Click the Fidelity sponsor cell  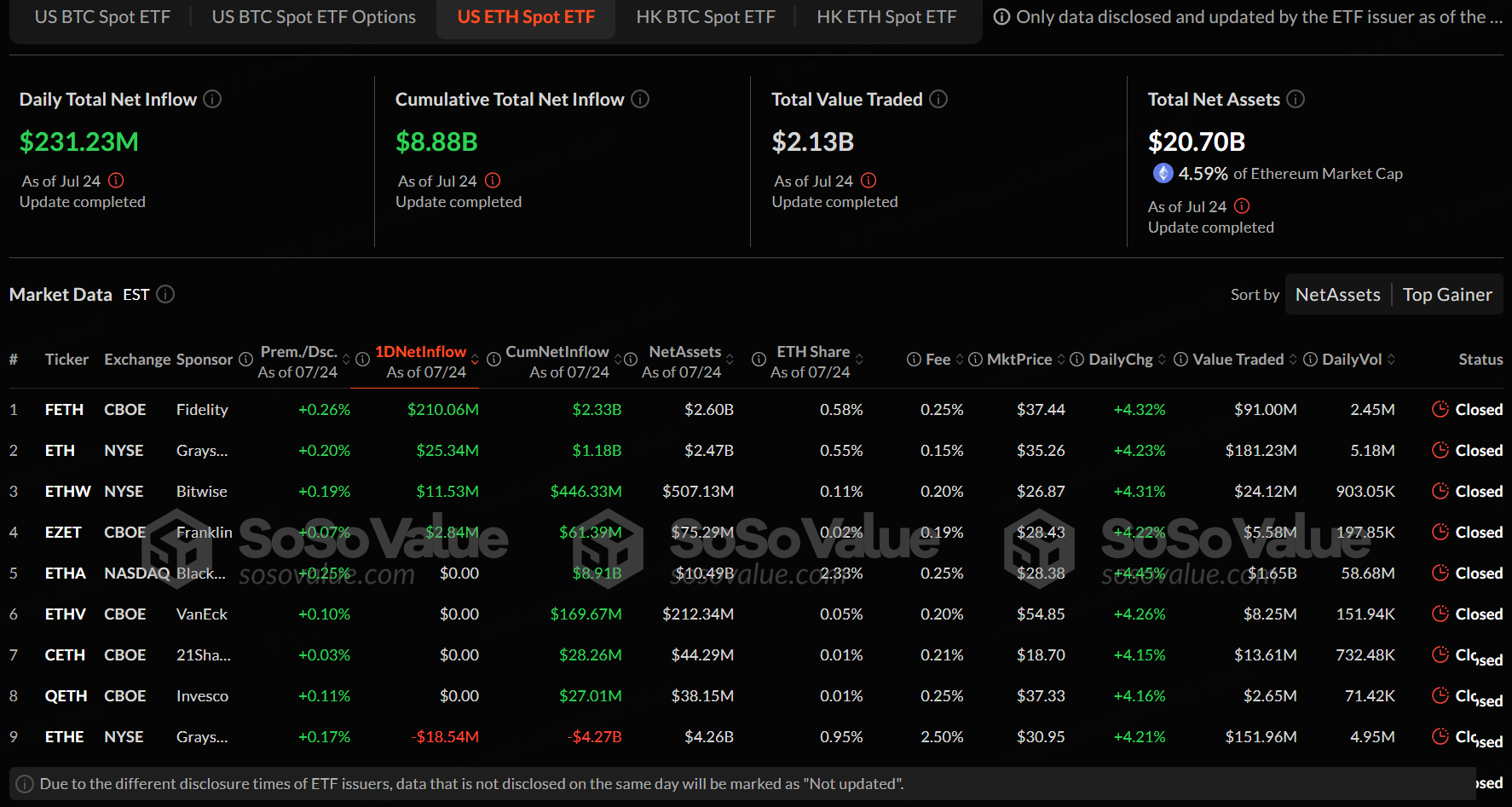tap(202, 410)
